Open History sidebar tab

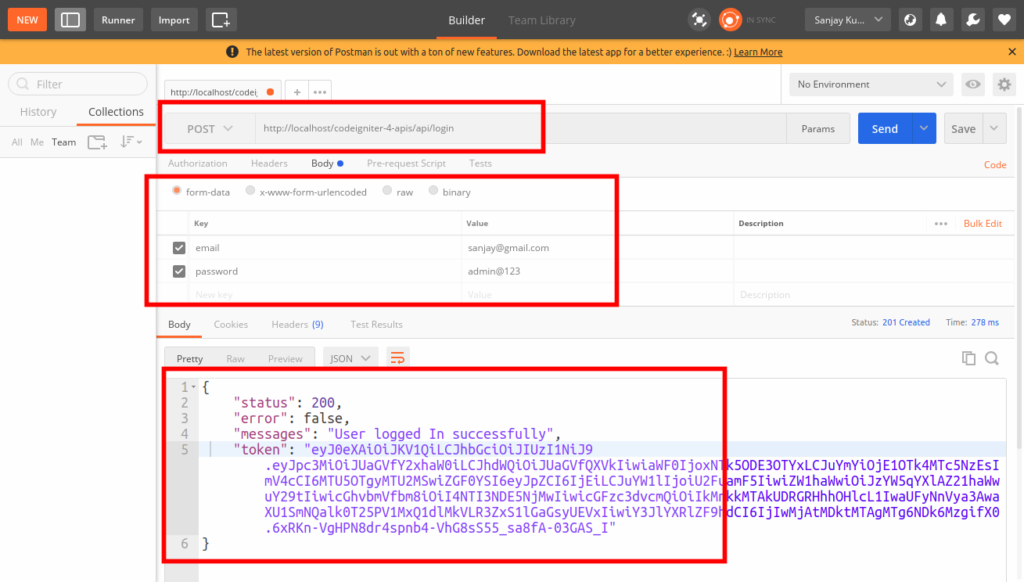[x=38, y=112]
